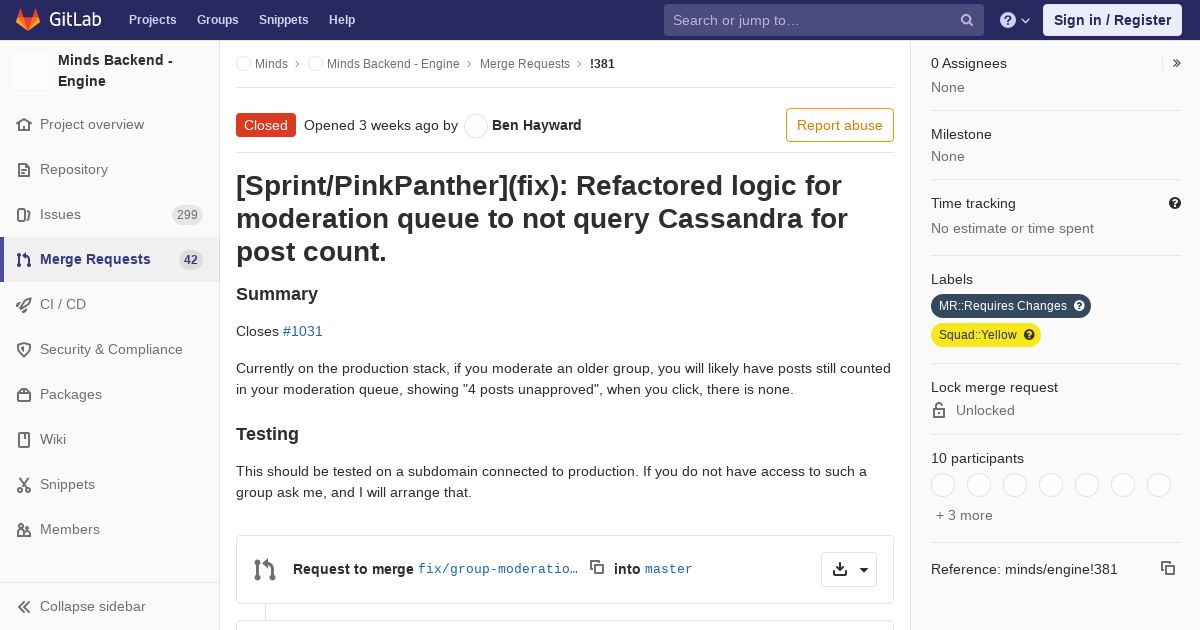The height and width of the screenshot is (630, 1200).
Task: Click the Issues sidebar icon
Action: (24, 215)
